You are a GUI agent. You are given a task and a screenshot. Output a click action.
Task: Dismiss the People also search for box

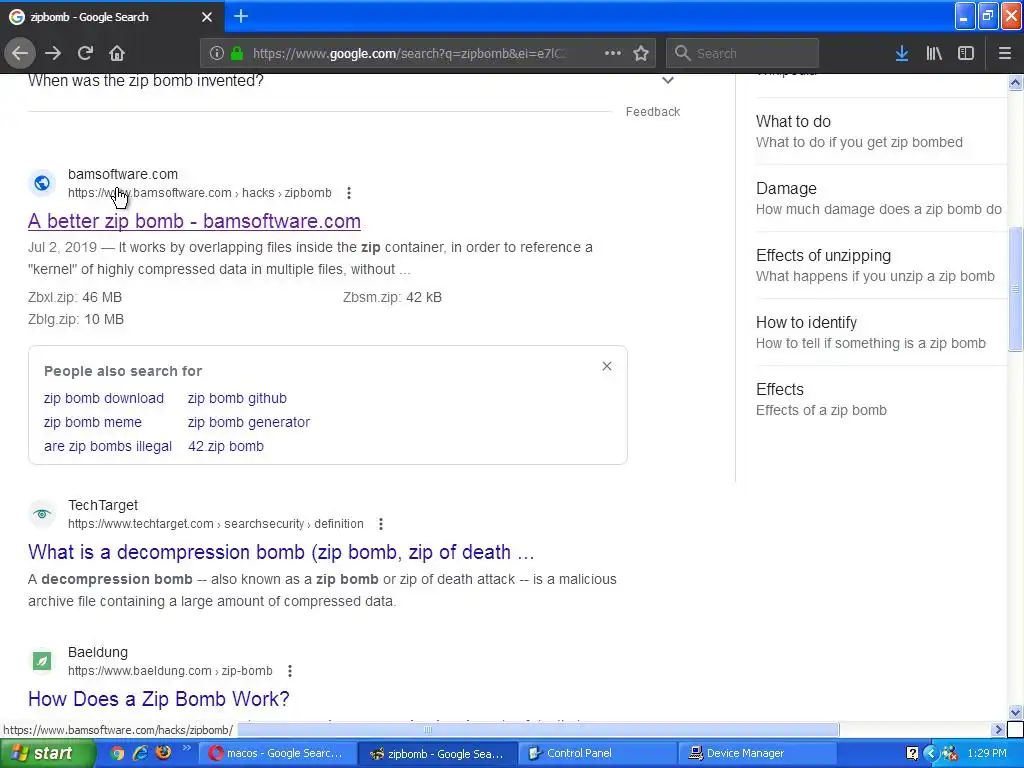607,366
